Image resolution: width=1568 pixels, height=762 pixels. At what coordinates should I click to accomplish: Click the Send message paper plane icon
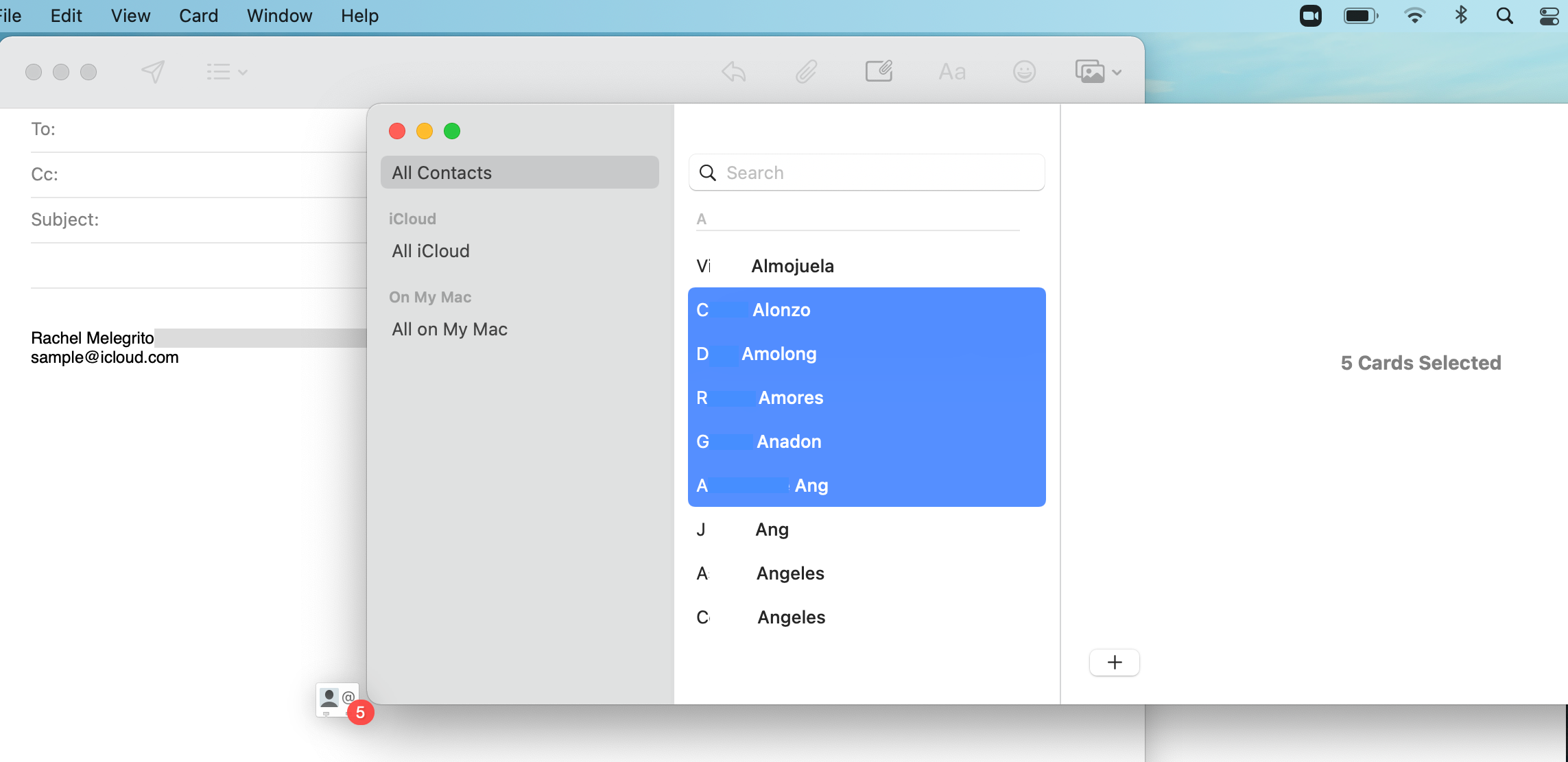point(153,71)
